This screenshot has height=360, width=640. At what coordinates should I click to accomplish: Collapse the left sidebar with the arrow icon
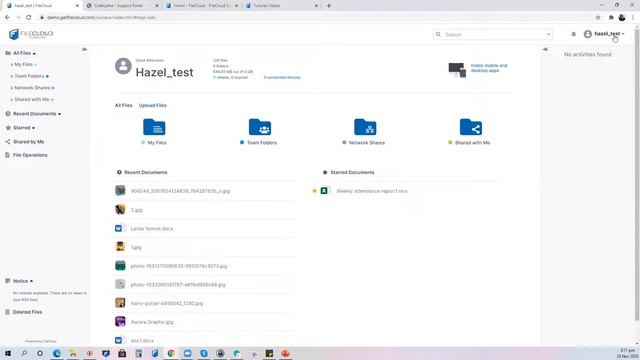tap(84, 49)
